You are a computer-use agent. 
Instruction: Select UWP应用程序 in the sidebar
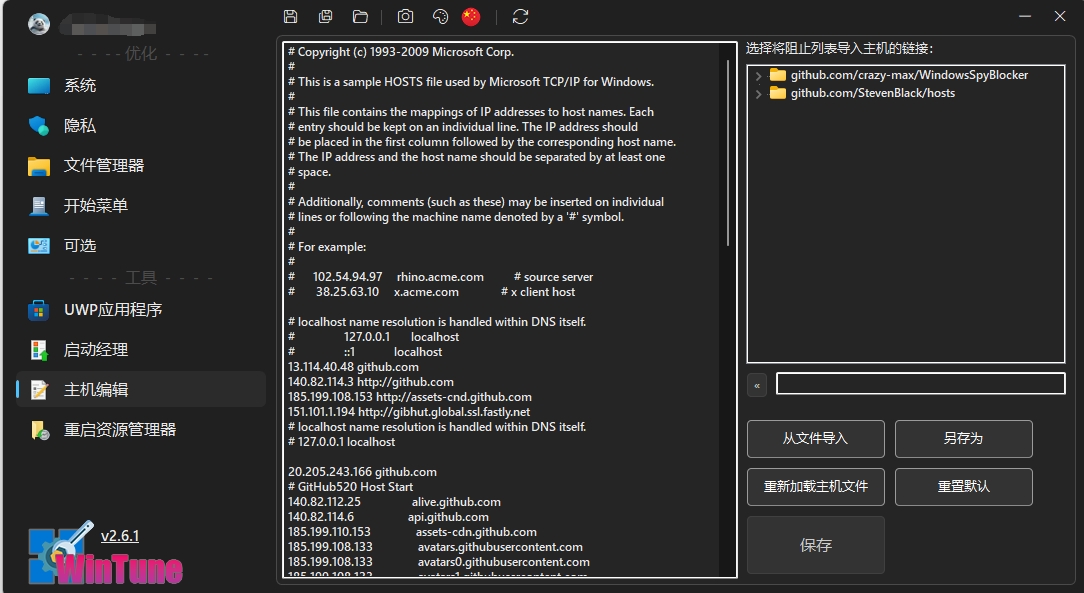[112, 310]
